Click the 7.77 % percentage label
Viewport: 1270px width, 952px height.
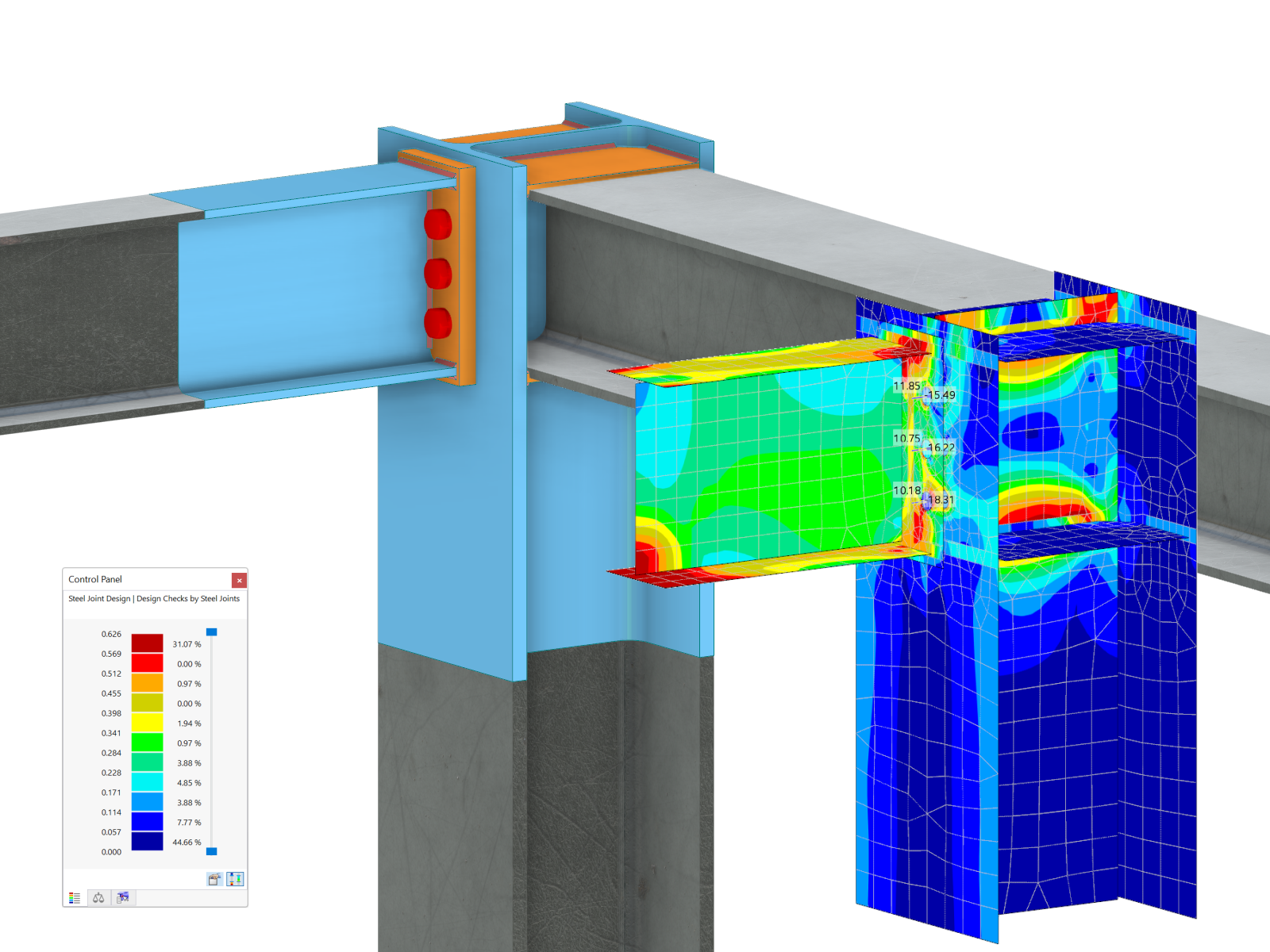pos(189,823)
